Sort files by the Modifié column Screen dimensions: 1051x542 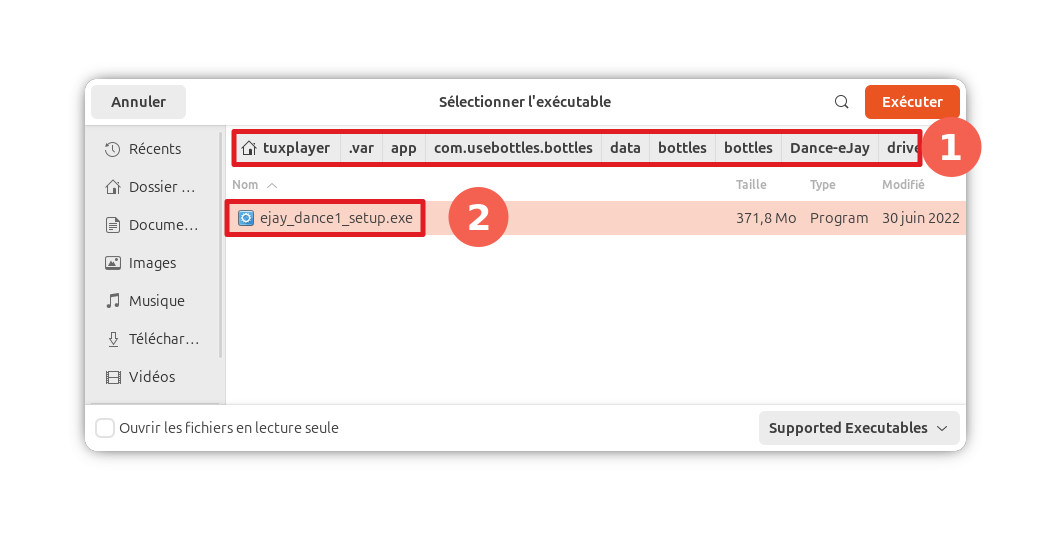(x=903, y=185)
